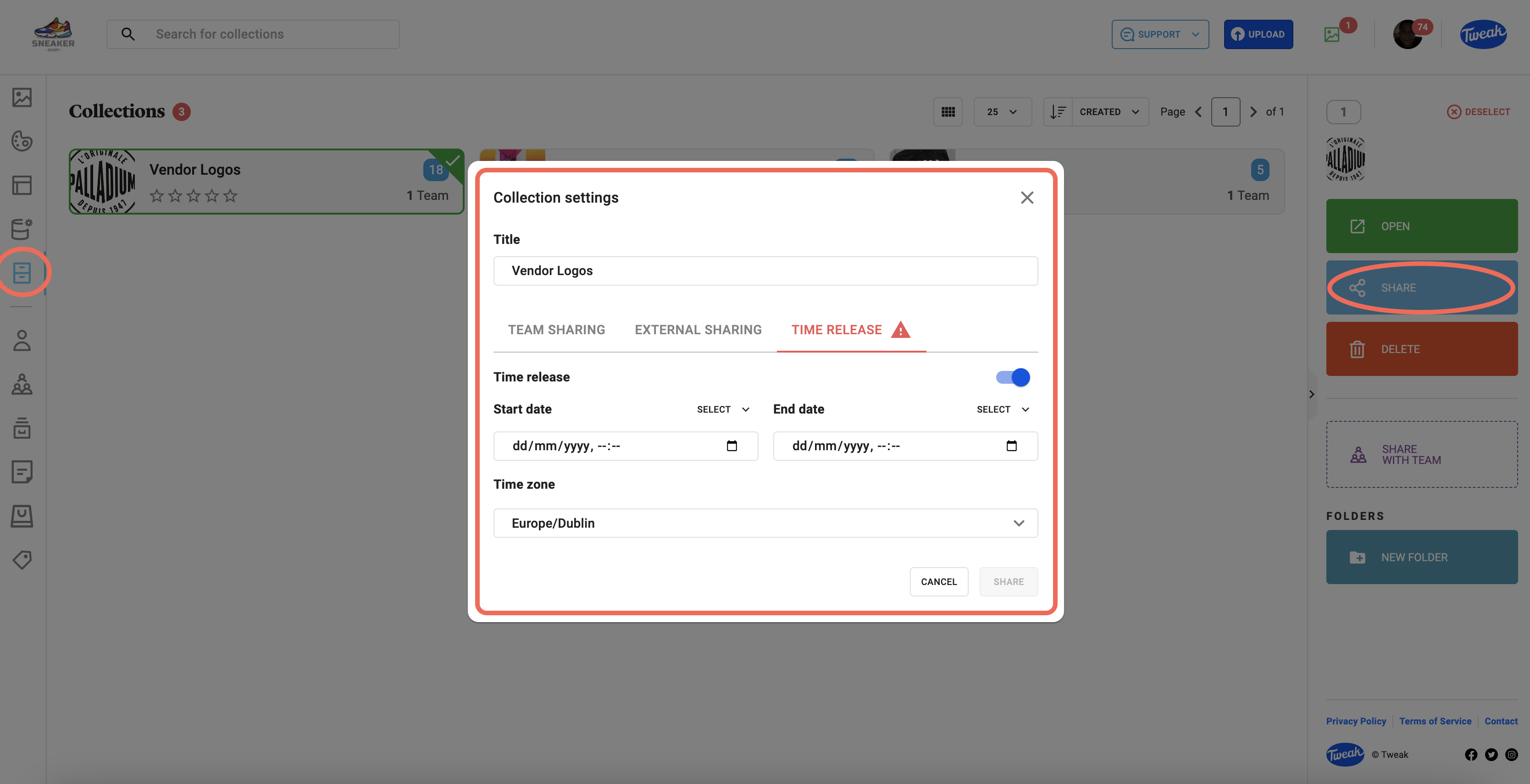Switch to the External Sharing tab
1530x784 pixels.
698,330
